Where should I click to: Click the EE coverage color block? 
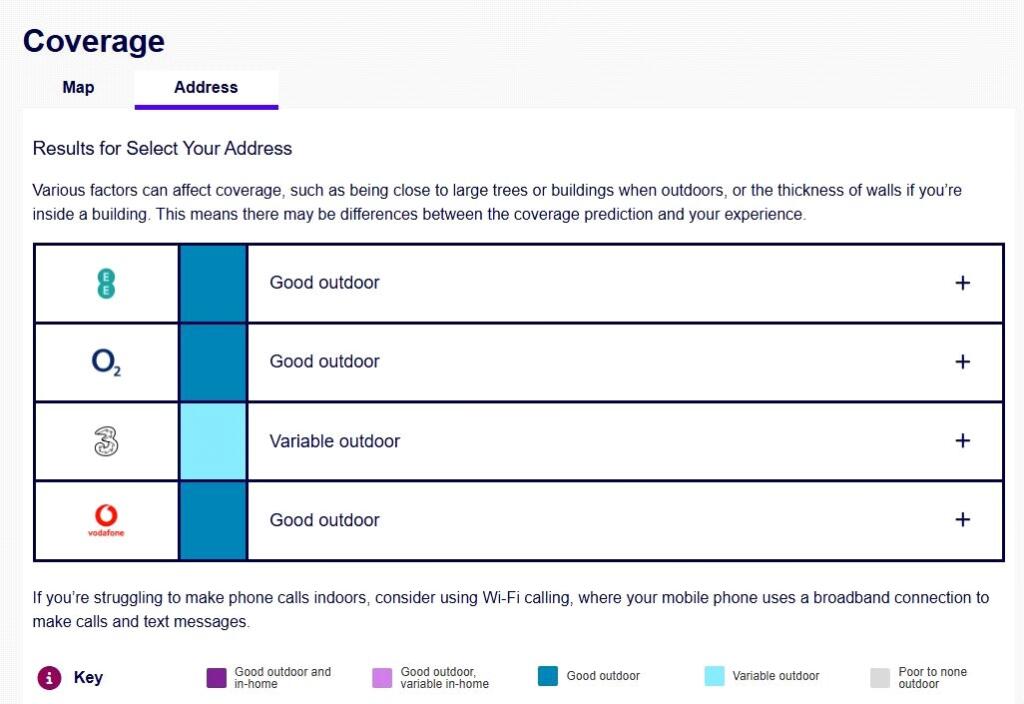pyautogui.click(x=213, y=283)
